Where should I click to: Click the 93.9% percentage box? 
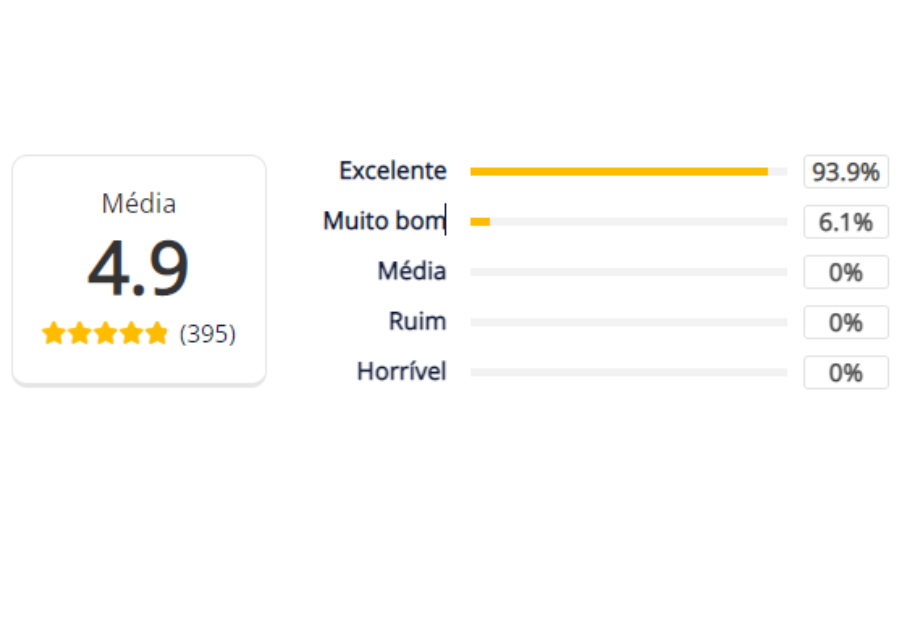click(845, 172)
